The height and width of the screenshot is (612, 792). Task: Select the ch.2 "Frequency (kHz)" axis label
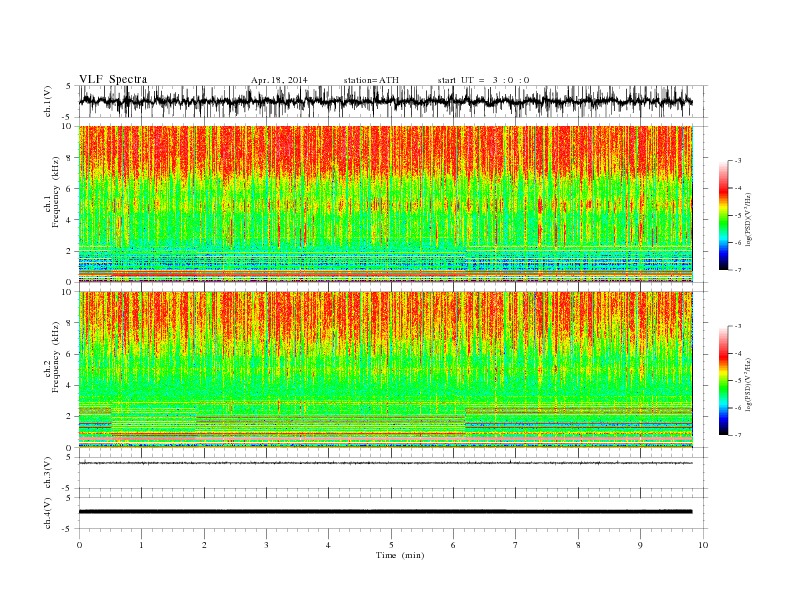click(x=55, y=356)
